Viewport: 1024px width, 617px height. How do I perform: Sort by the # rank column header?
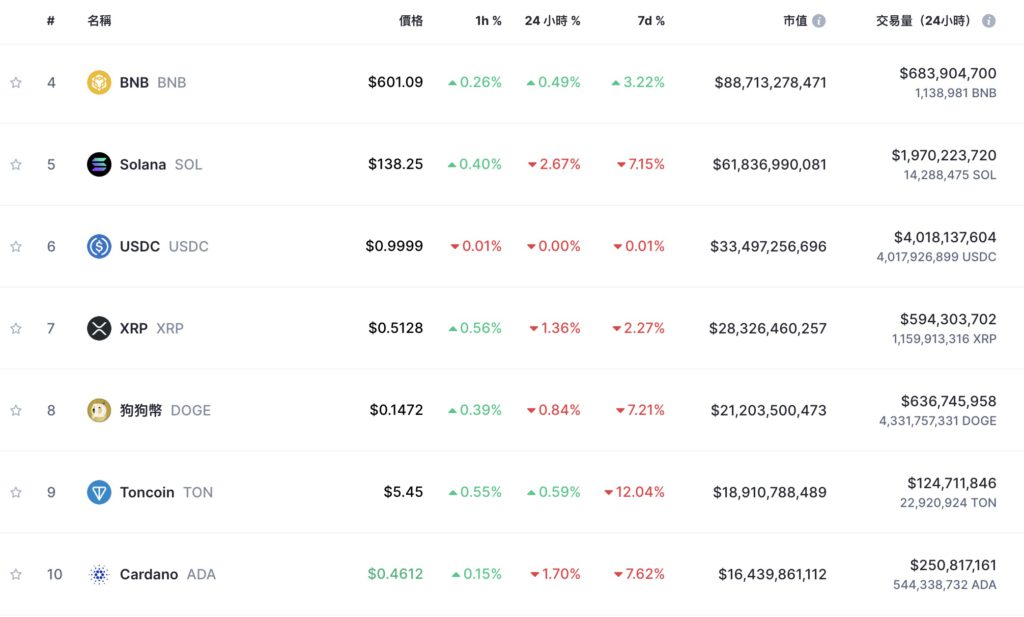coord(51,20)
